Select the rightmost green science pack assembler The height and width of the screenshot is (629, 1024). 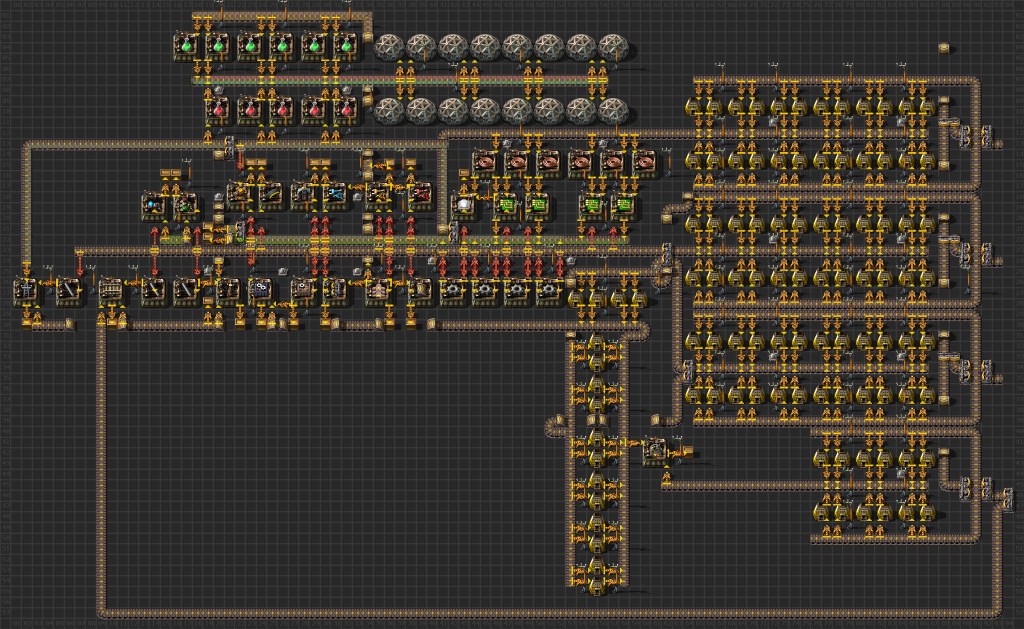pyautogui.click(x=346, y=46)
